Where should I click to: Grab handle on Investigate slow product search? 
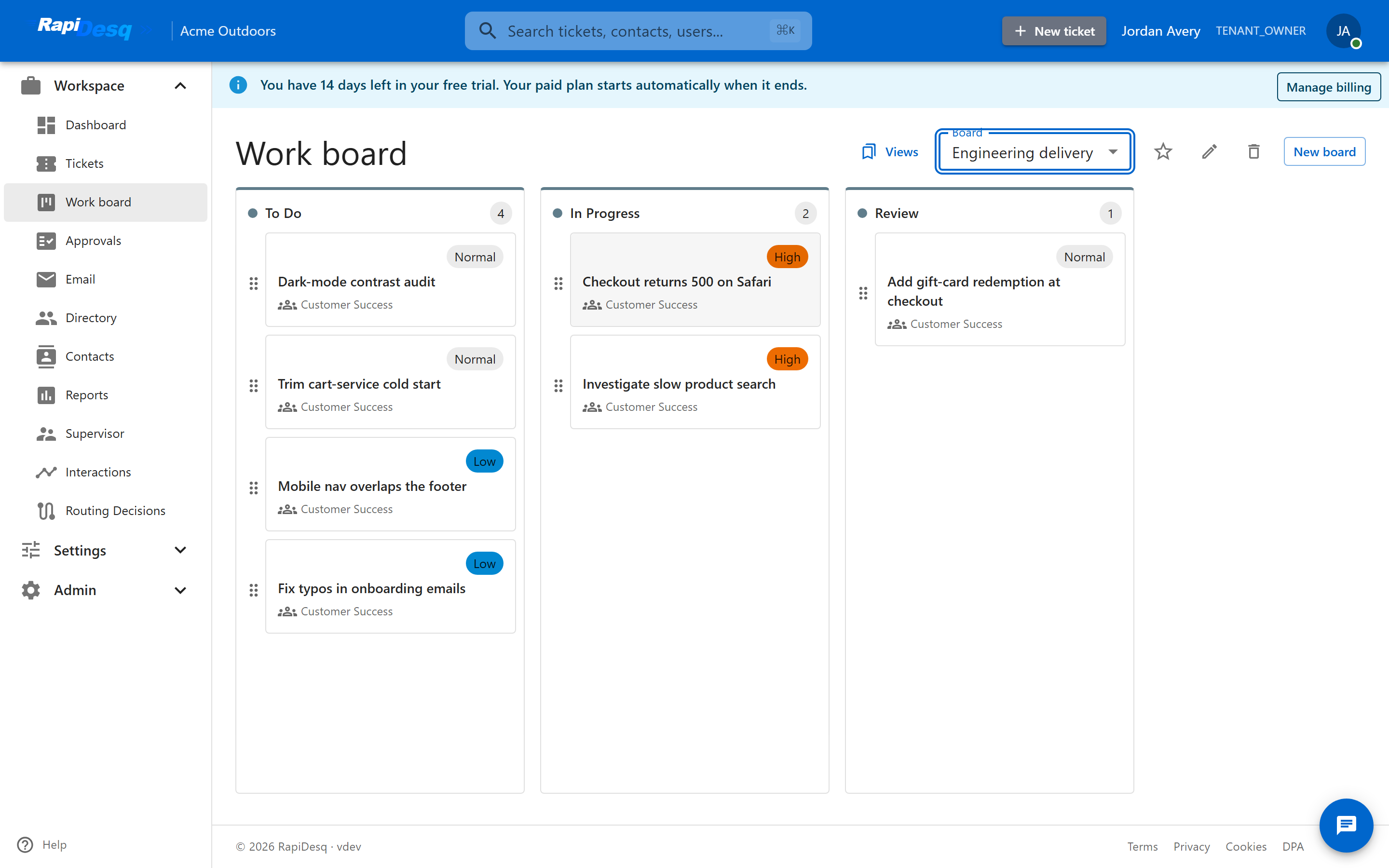pyautogui.click(x=558, y=385)
